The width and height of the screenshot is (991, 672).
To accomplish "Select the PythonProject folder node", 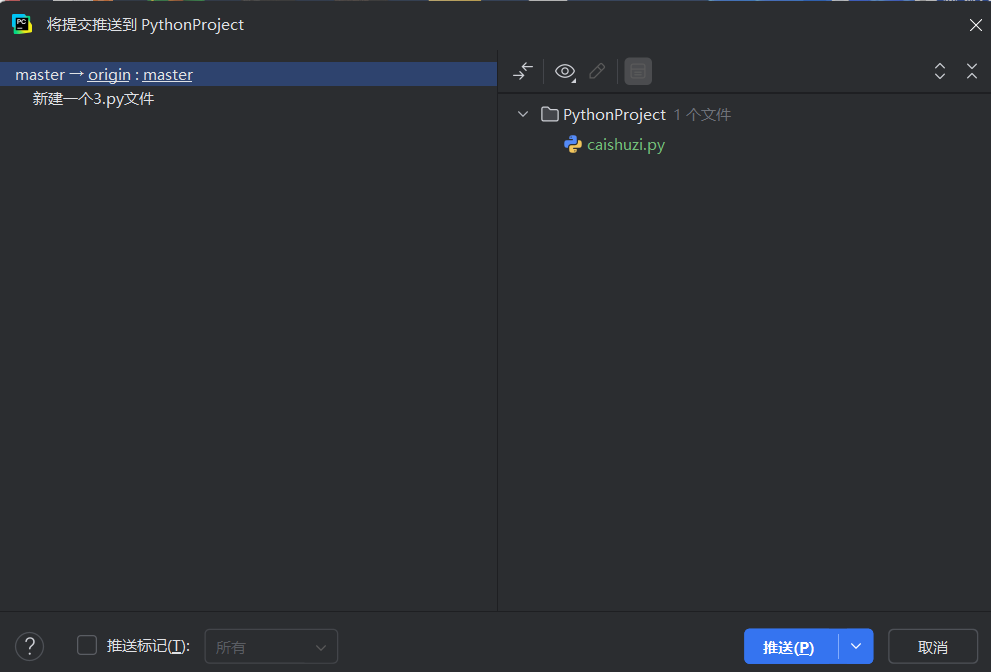I will coord(614,114).
